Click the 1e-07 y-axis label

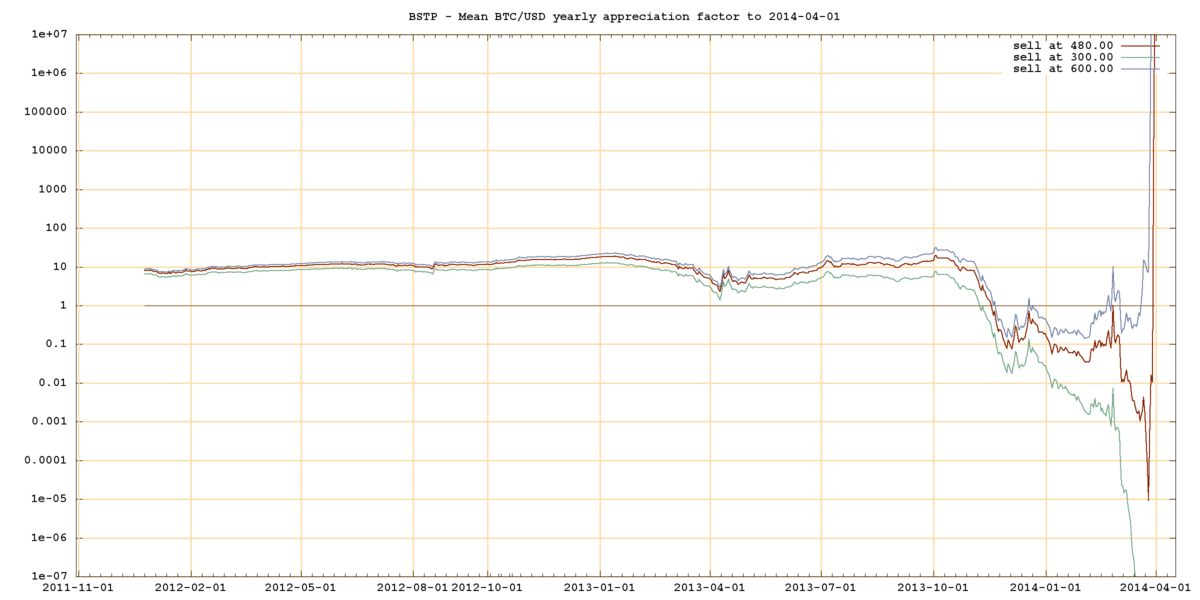(x=49, y=576)
